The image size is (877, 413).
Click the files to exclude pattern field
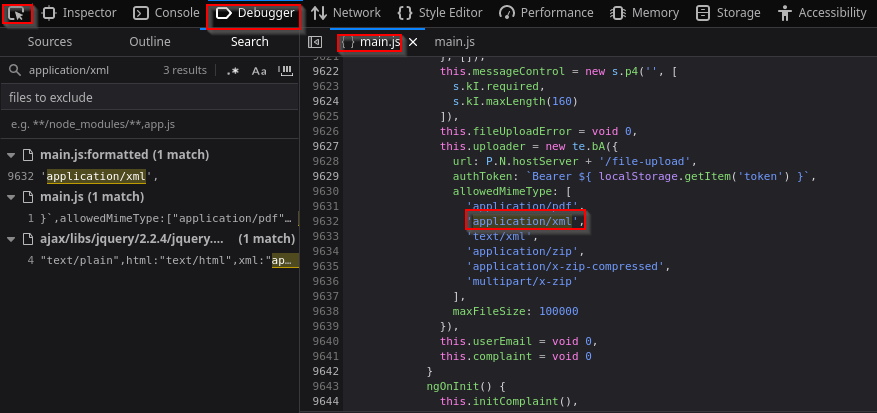coord(150,125)
